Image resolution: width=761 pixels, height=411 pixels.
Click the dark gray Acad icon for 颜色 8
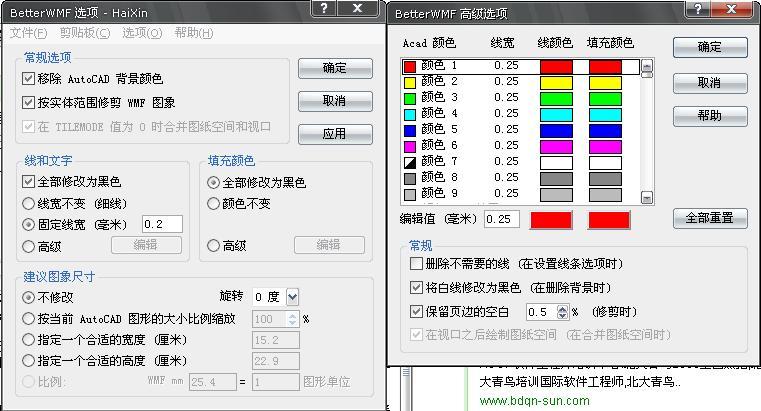(x=410, y=179)
